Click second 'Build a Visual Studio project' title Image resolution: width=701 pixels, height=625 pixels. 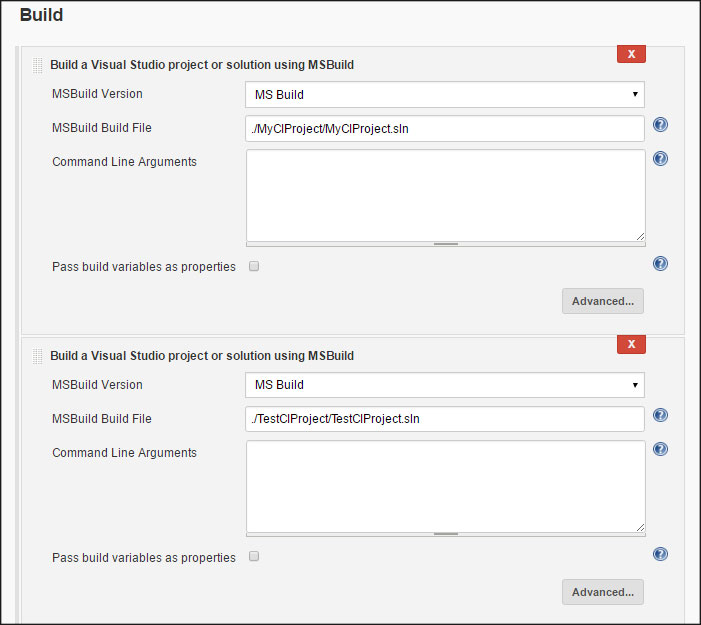tap(202, 356)
